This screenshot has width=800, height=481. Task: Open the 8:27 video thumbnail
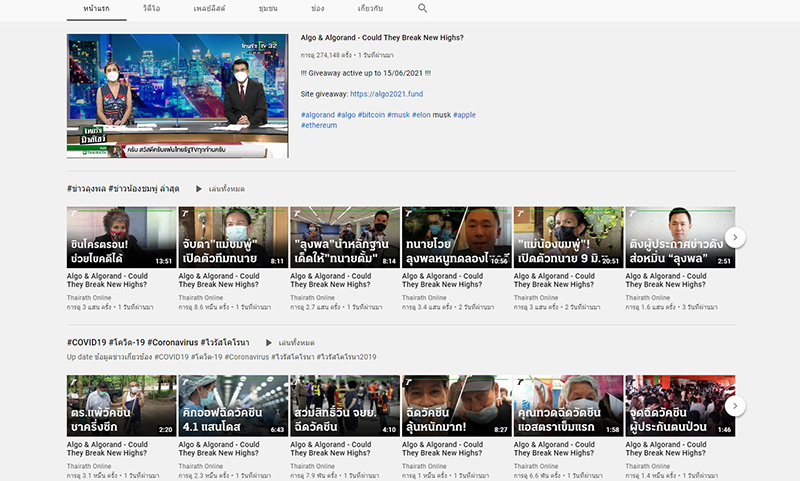(456, 405)
